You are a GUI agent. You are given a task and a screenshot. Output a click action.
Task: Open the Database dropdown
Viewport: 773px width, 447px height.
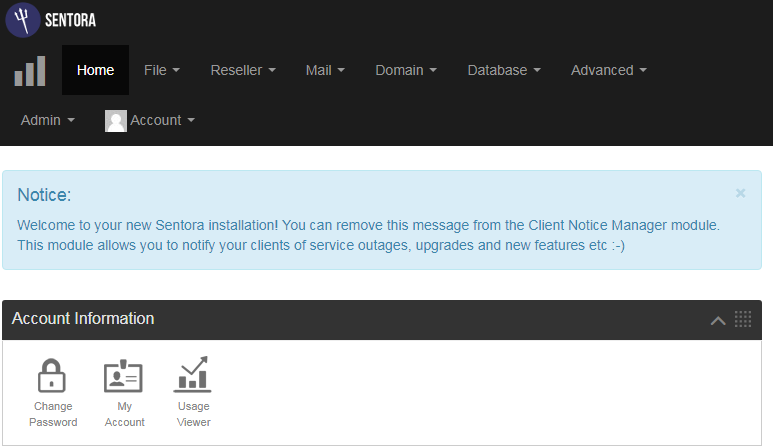pos(504,70)
